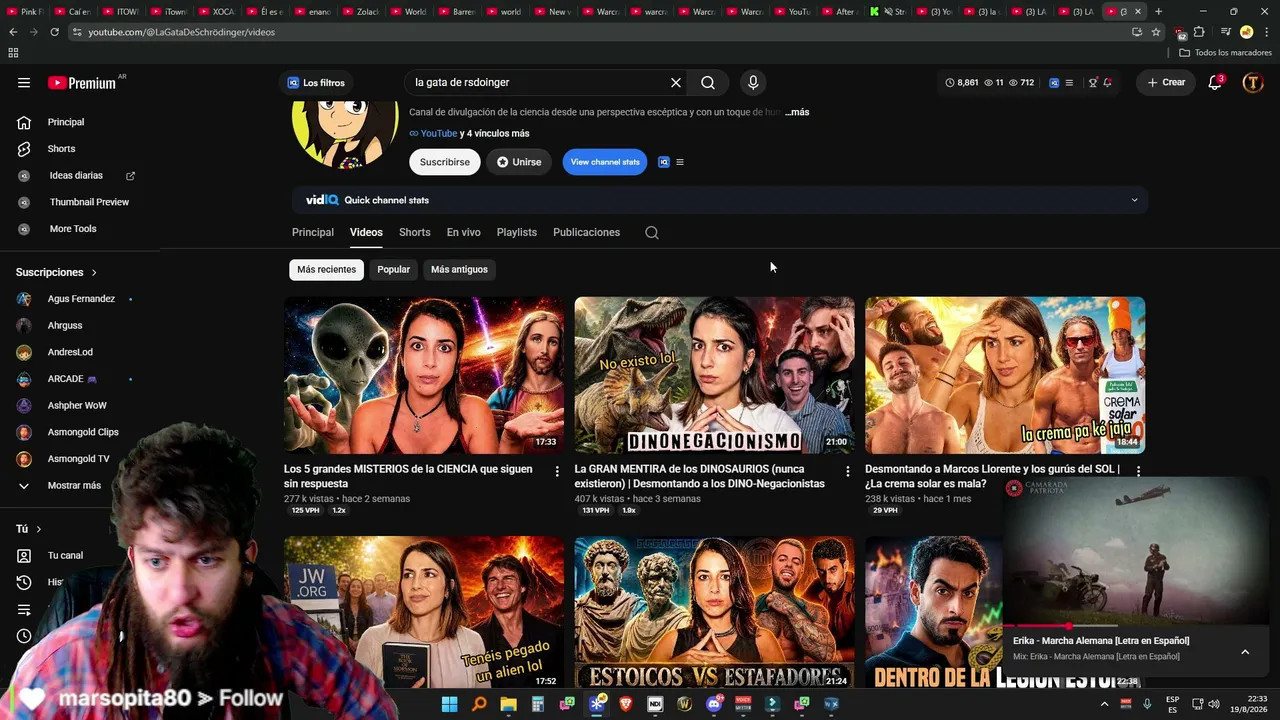Select the Más recientes sort chip
The height and width of the screenshot is (720, 1280).
pos(326,270)
